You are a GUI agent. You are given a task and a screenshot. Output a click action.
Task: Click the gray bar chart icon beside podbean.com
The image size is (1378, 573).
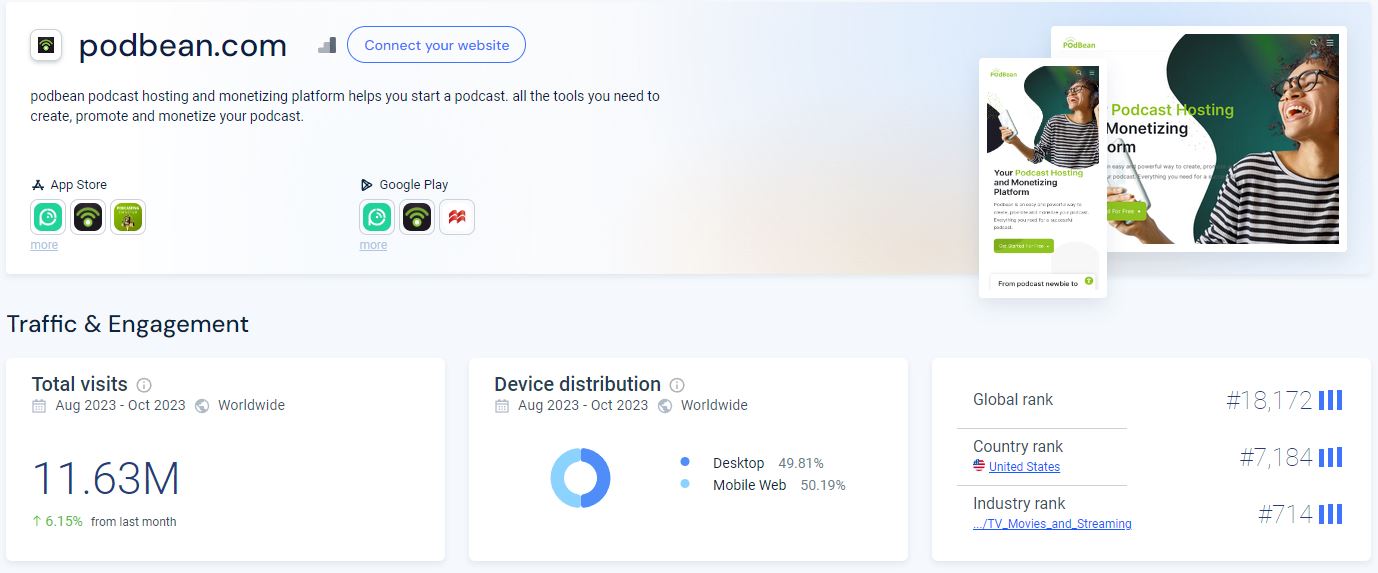pos(327,45)
